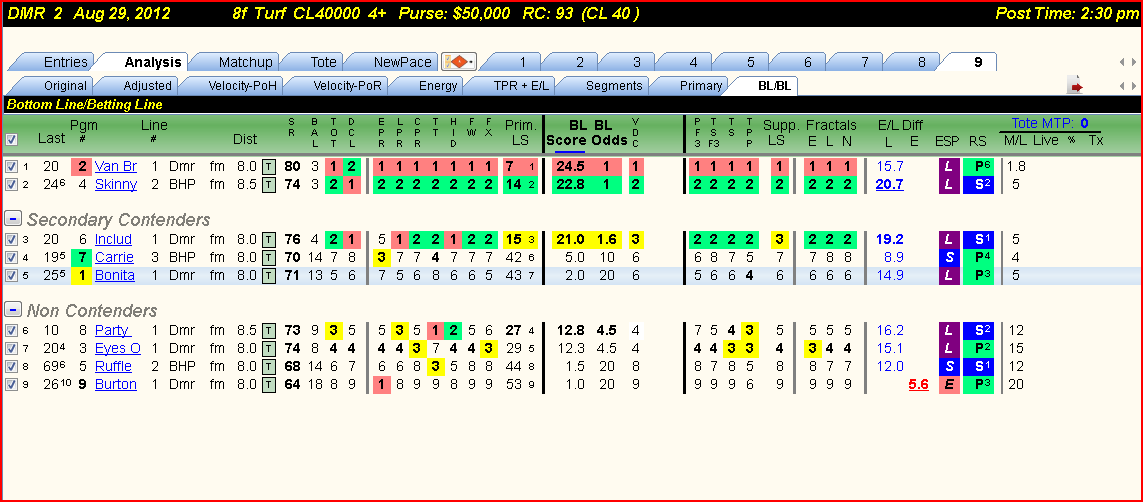Click the M/L value 1.8 for Van Br
This screenshot has width=1143, height=502.
pos(1015,166)
